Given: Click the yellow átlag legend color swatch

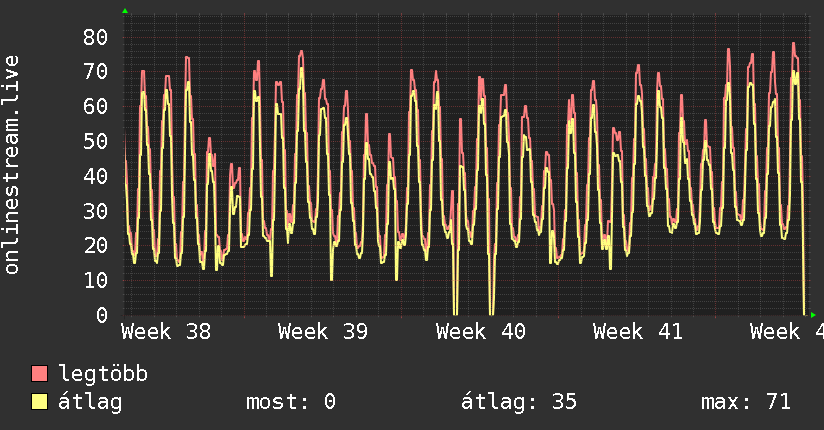Looking at the screenshot, I should tap(39, 402).
